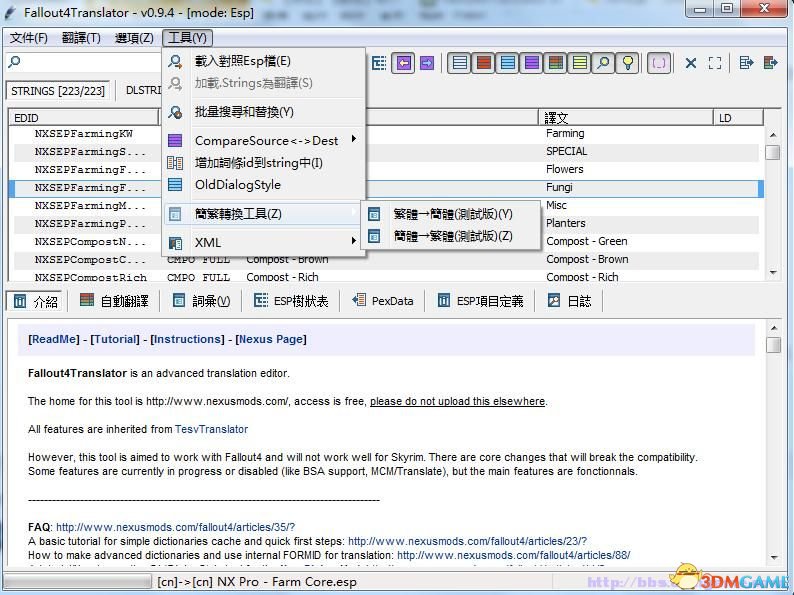
Task: Toggle the red-green mixed list filter button
Action: 555,63
